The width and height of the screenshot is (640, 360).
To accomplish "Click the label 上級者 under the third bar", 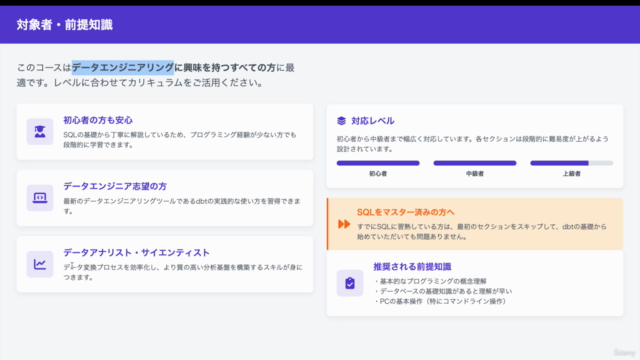I will (571, 173).
